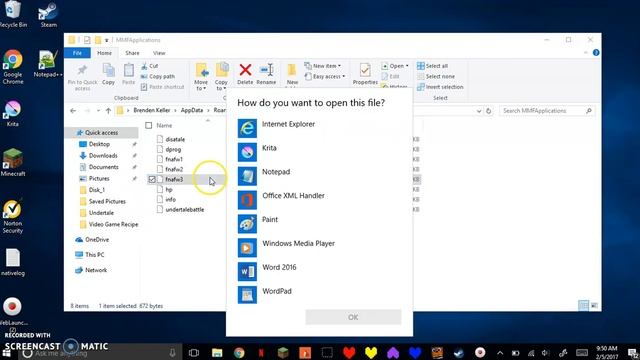Open the File tab
The image size is (640, 360).
pos(78,53)
